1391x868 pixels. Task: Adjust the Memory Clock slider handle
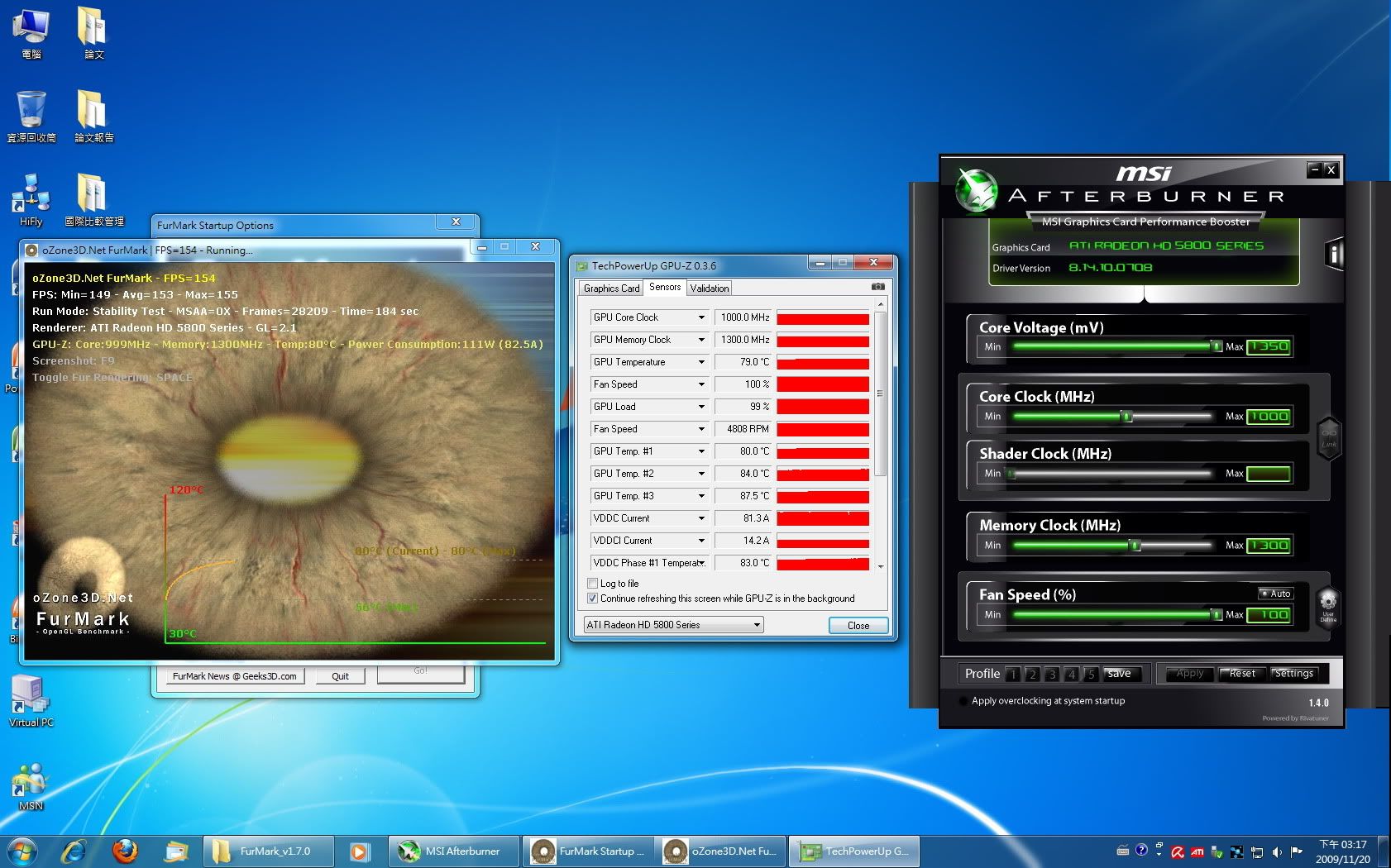point(1135,545)
